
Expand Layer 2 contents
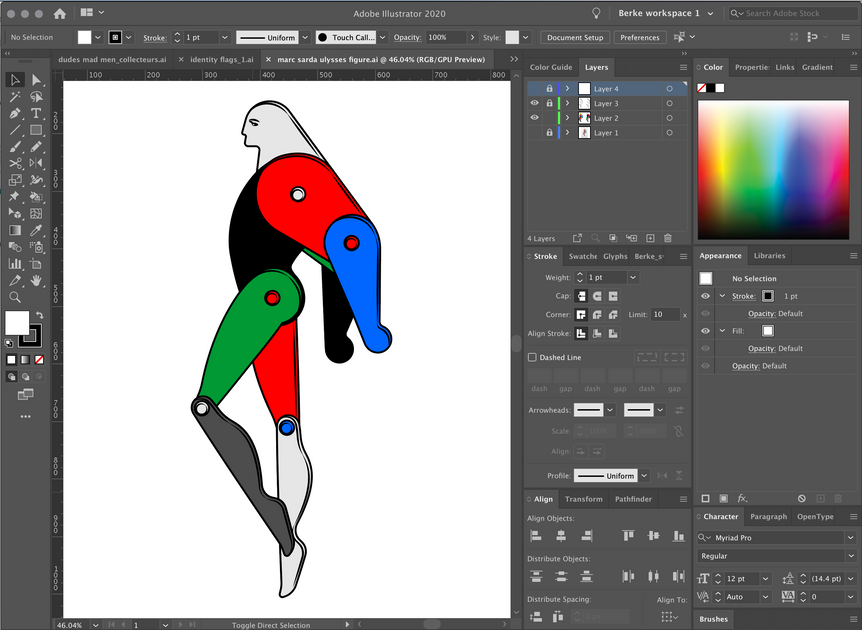[567, 118]
